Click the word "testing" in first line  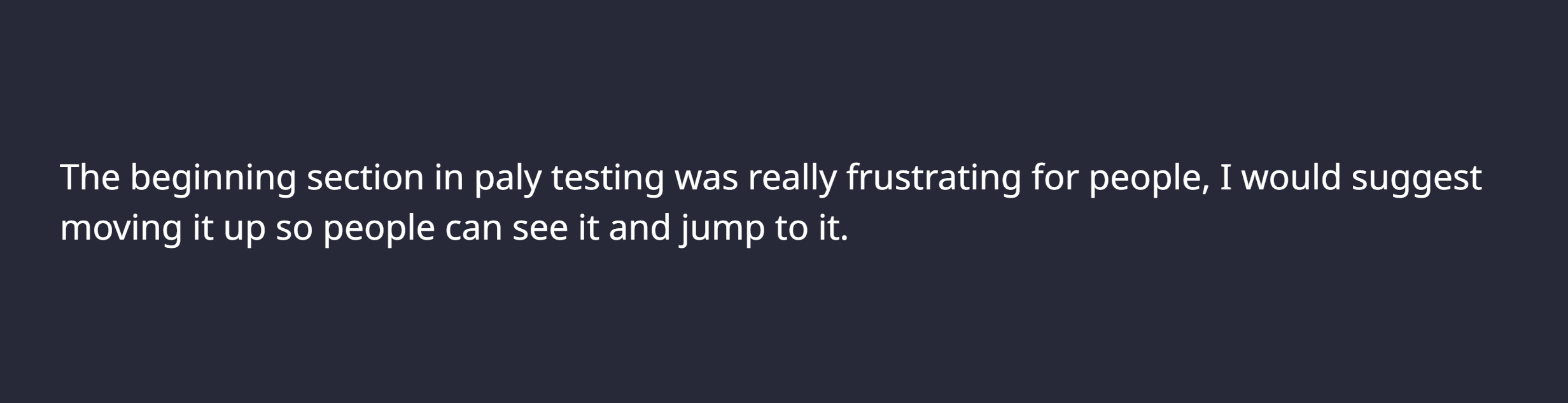pyautogui.click(x=608, y=179)
